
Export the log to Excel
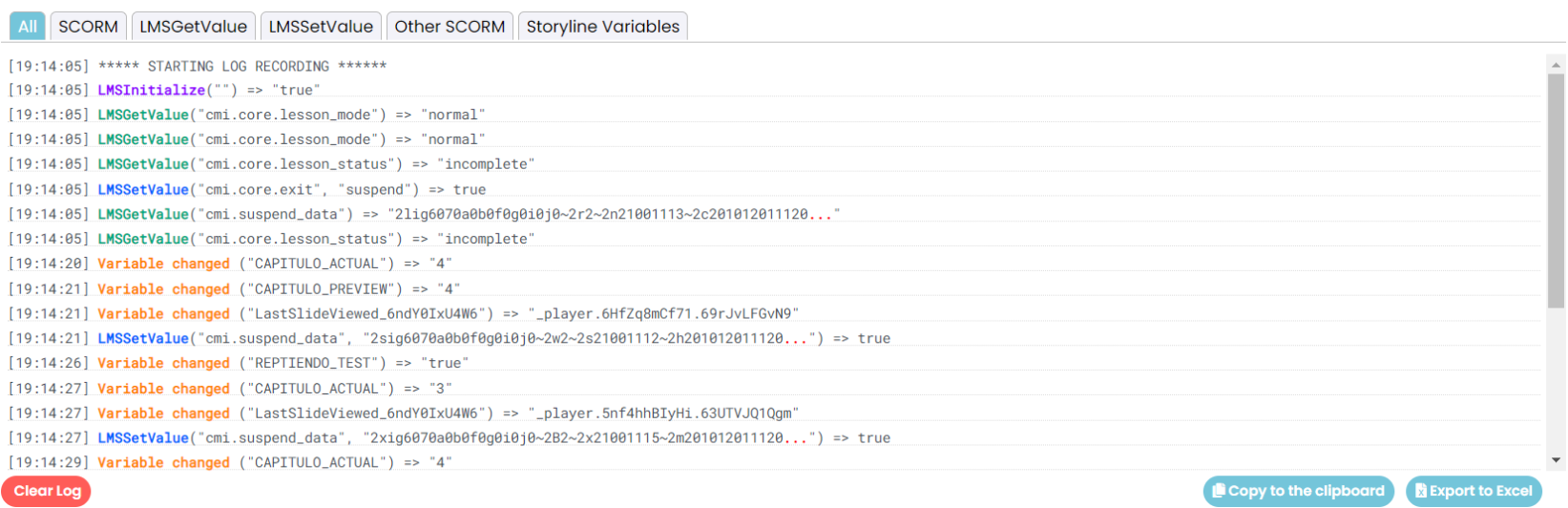click(1474, 491)
